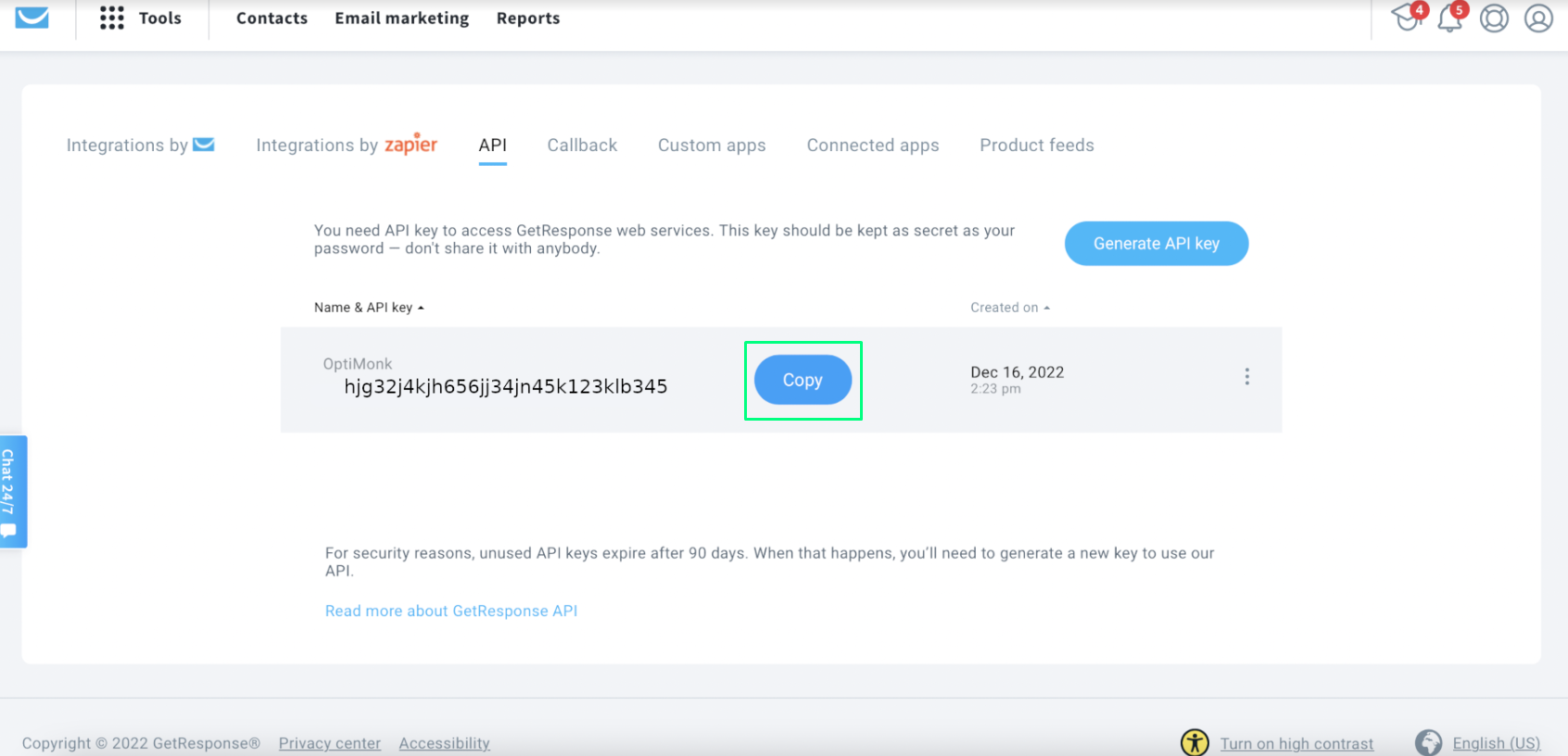Switch to the Connected apps tab
The width and height of the screenshot is (1568, 756).
click(x=873, y=145)
